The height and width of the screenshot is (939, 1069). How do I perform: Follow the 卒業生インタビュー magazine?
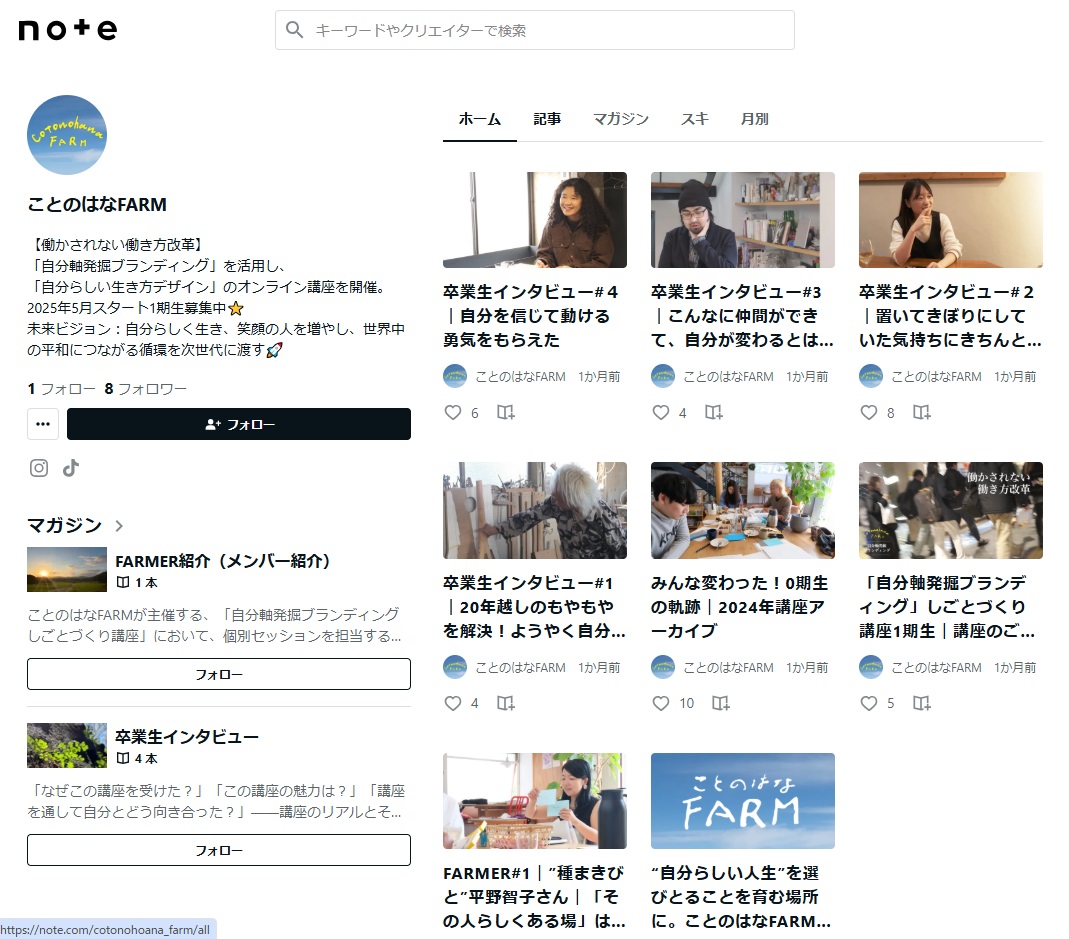[x=219, y=850]
